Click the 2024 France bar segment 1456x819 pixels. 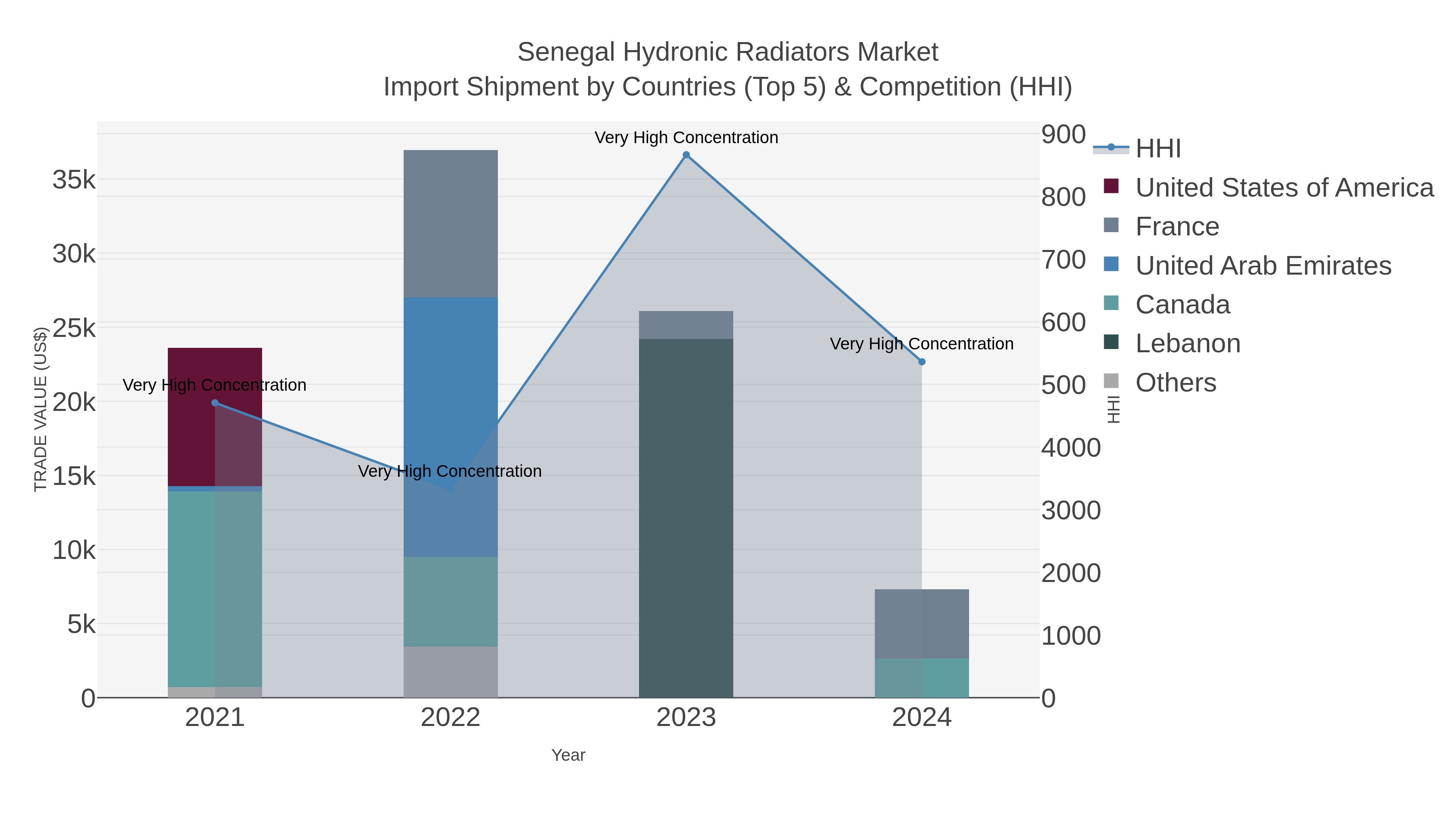(x=922, y=624)
